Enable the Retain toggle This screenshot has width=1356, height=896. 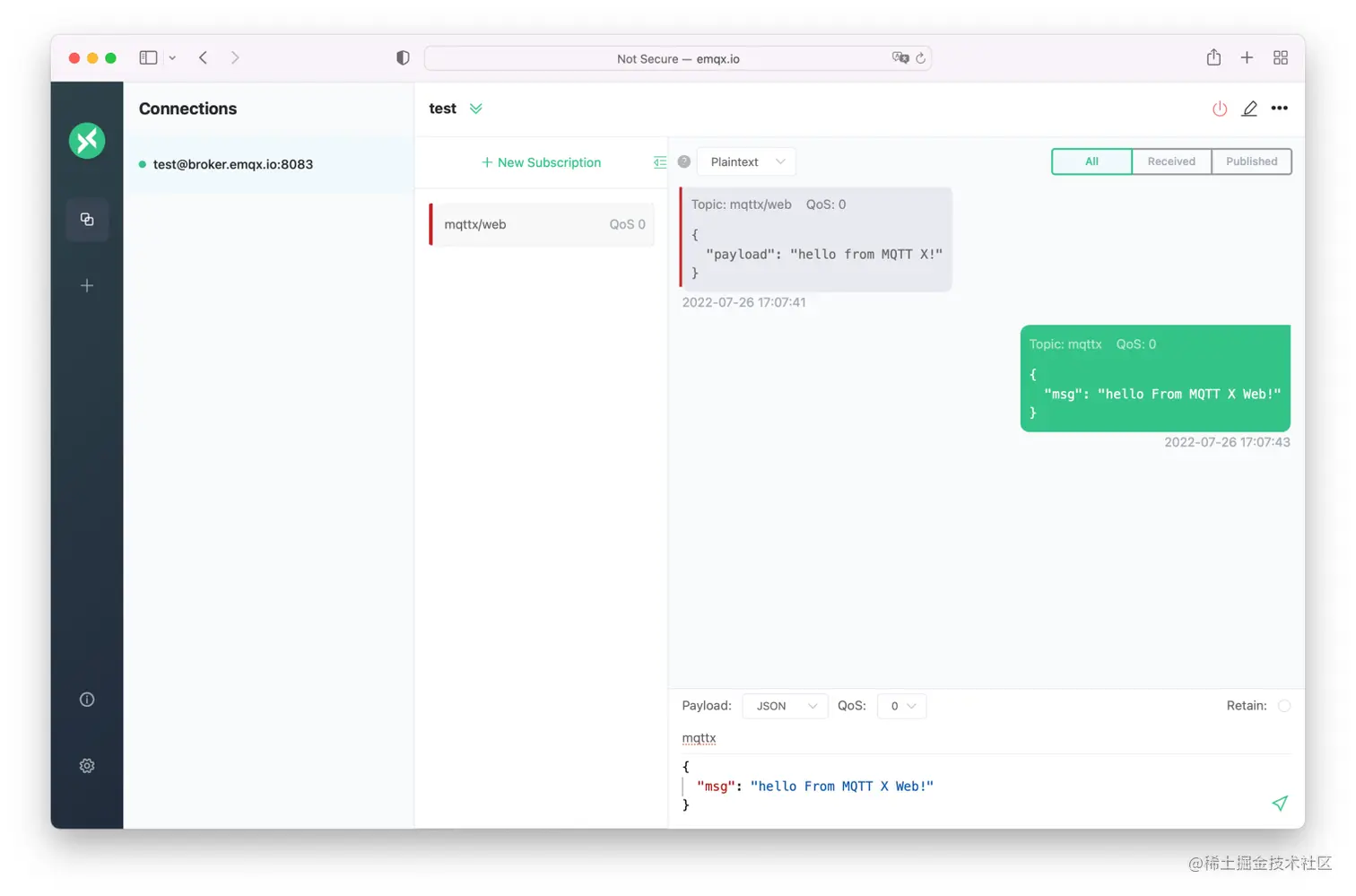pos(1284,706)
